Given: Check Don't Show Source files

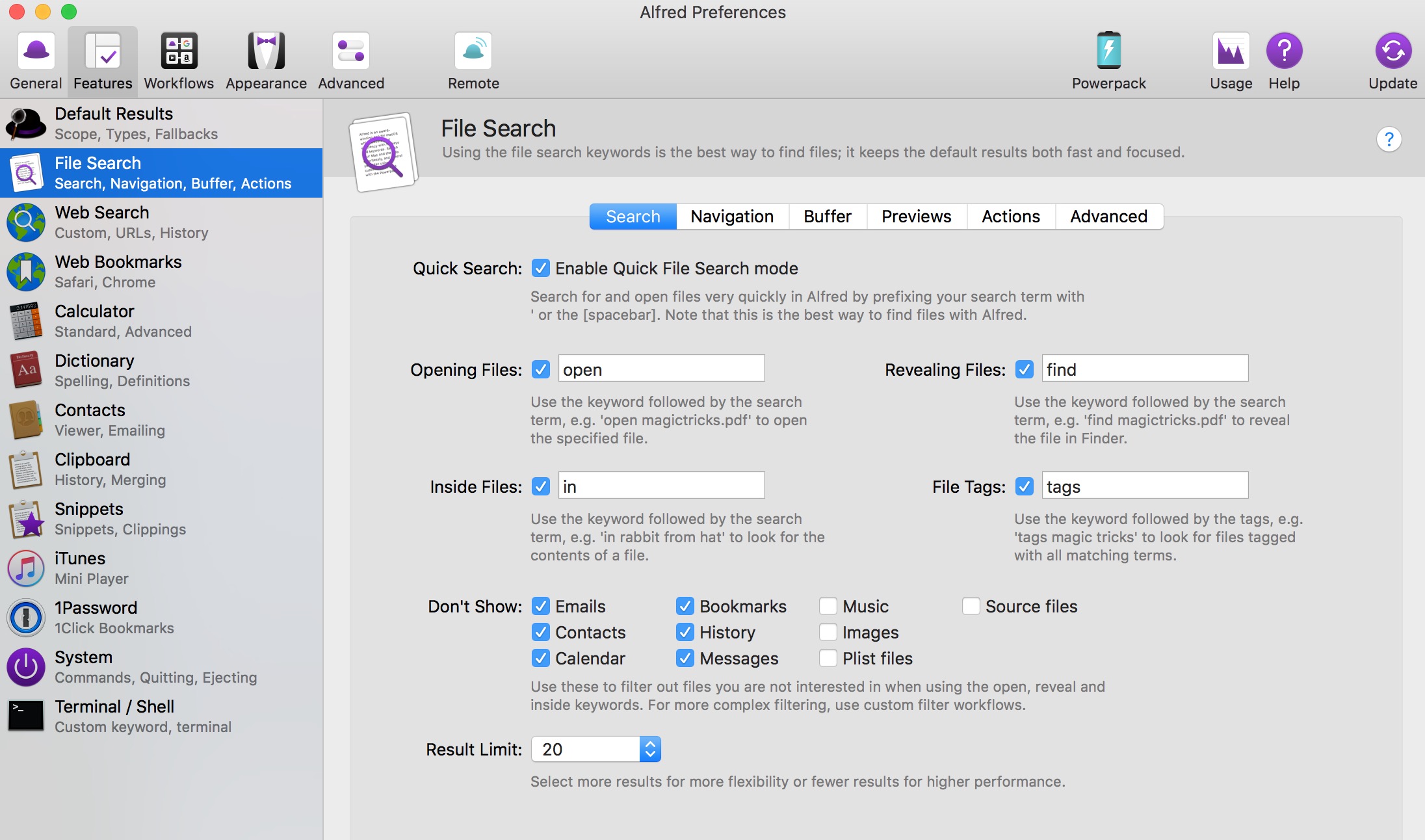Looking at the screenshot, I should click(971, 606).
